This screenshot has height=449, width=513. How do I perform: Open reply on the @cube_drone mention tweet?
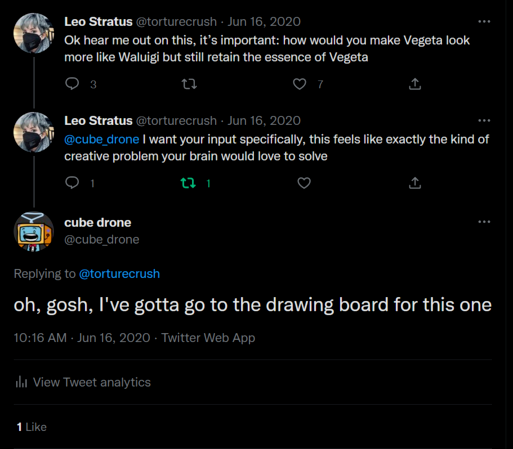point(72,183)
